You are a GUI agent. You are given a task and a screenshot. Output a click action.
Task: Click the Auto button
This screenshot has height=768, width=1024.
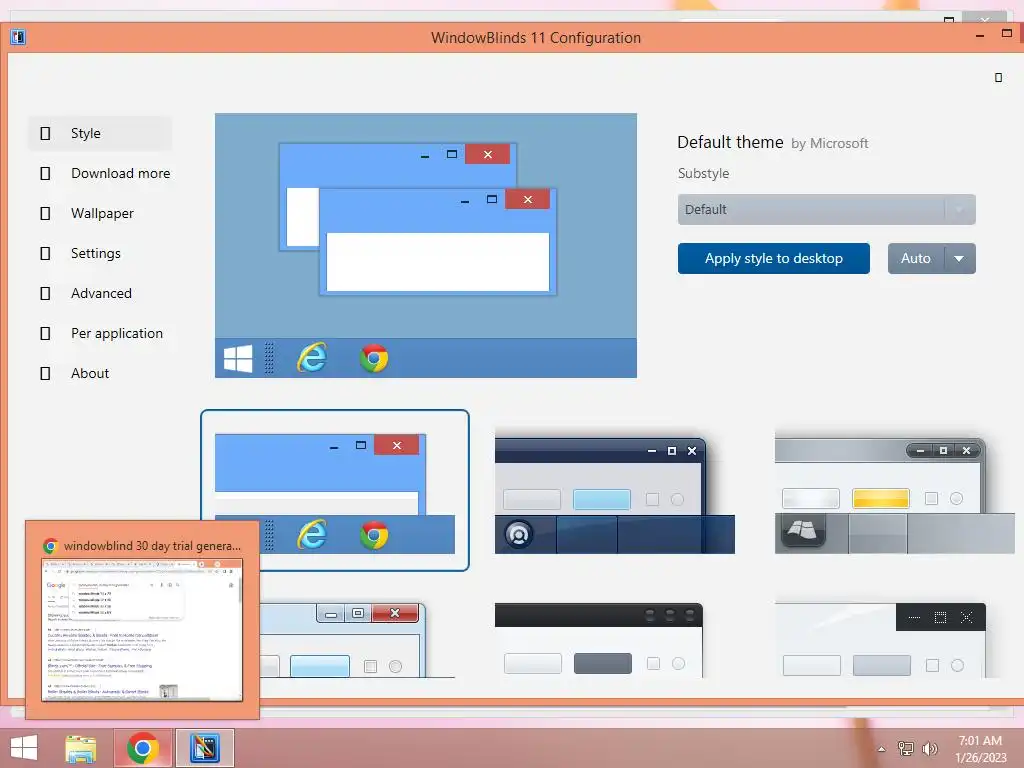pyautogui.click(x=916, y=259)
